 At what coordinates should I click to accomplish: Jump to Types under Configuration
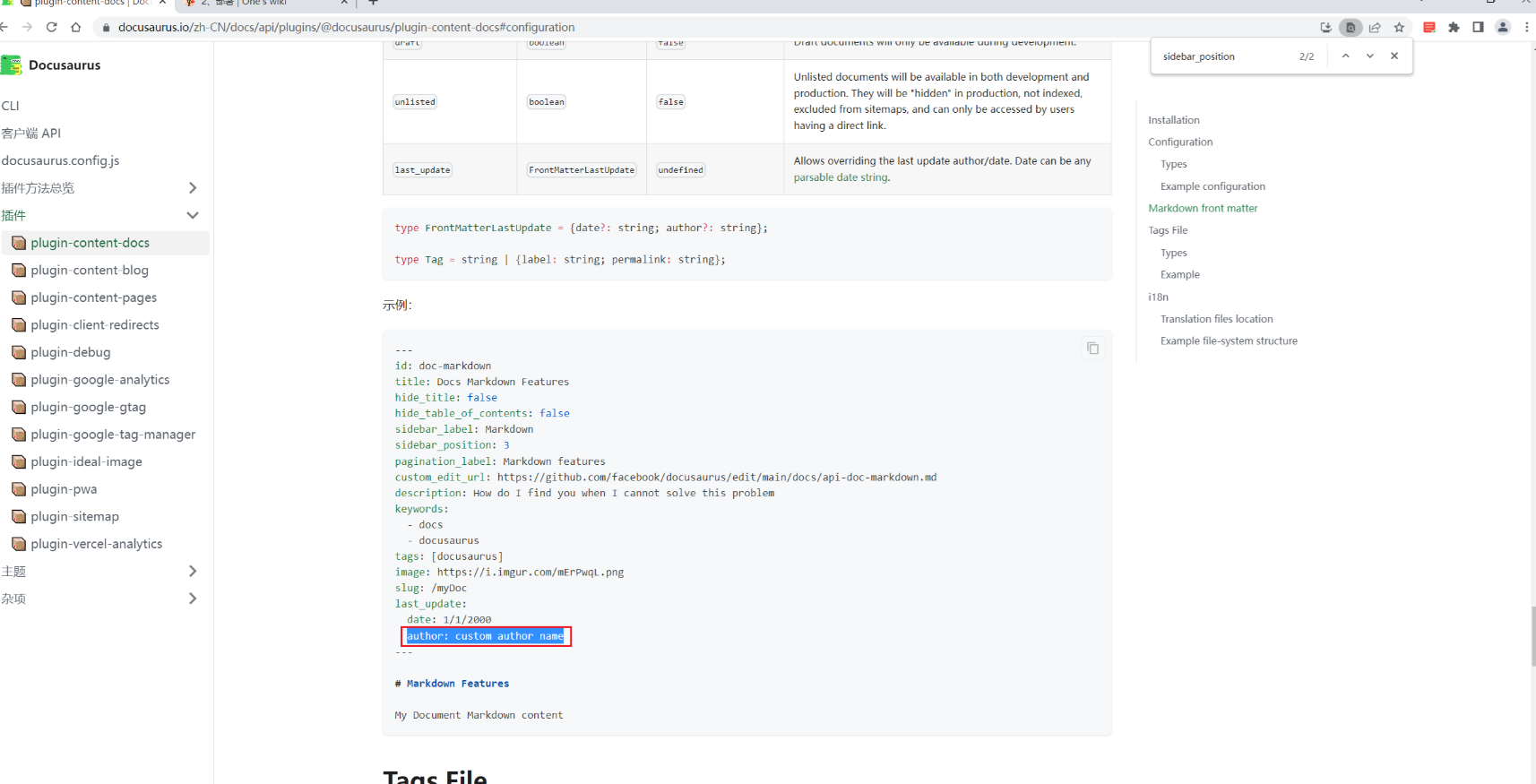click(1174, 164)
